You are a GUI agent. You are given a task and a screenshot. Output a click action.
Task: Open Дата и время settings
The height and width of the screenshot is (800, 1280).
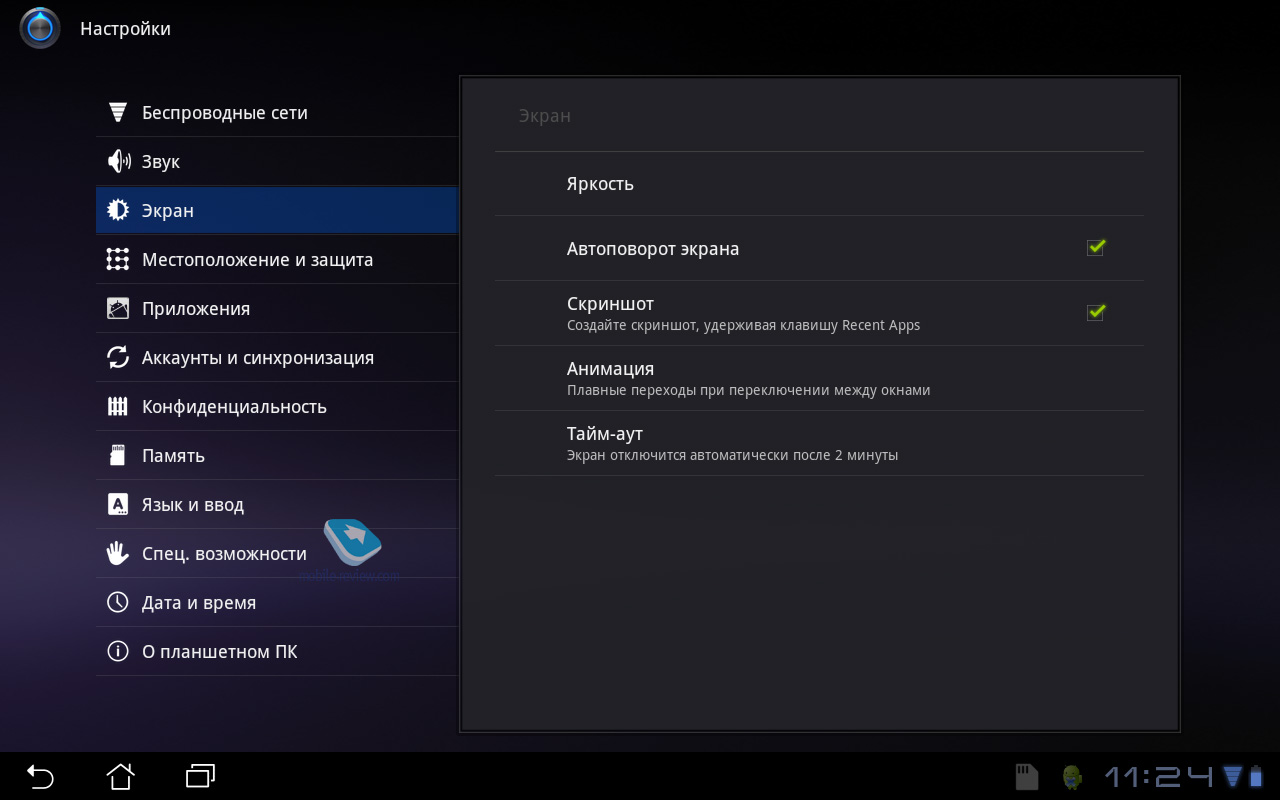pos(199,602)
